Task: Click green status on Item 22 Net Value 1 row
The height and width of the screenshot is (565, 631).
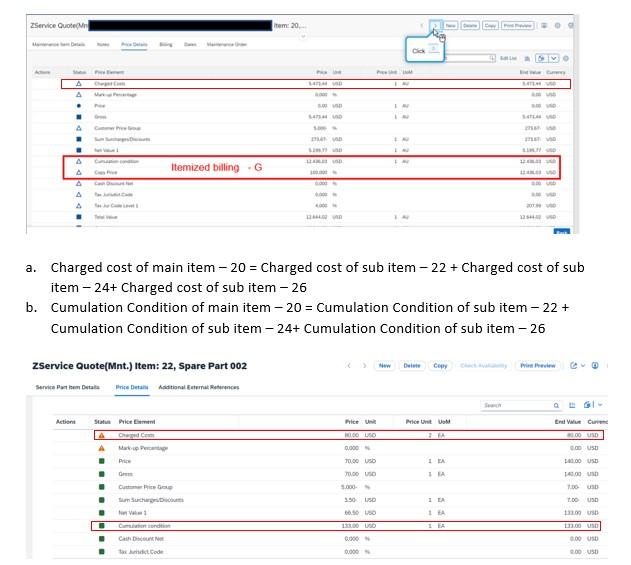Action: click(x=101, y=513)
